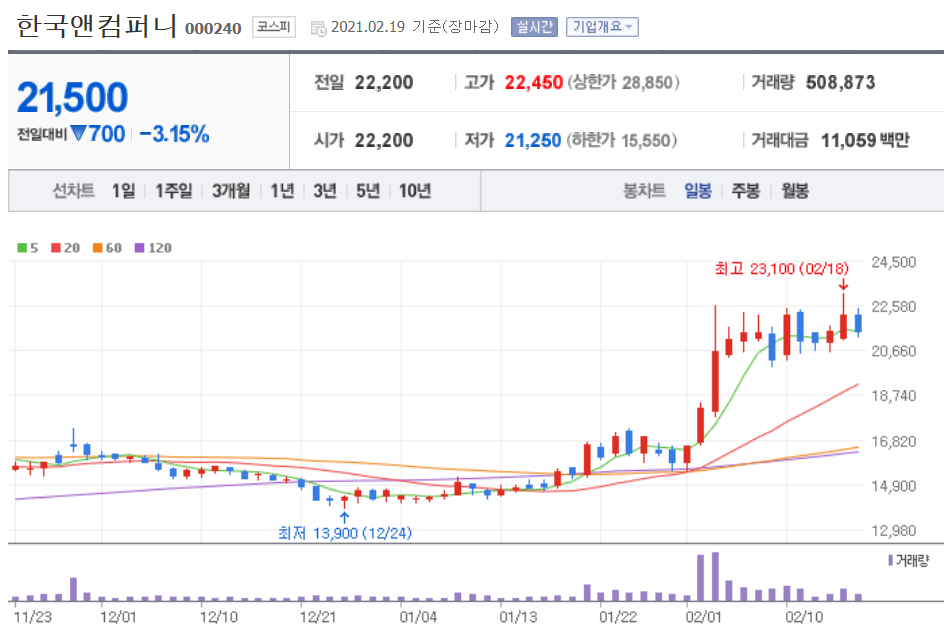Viewport: 944px width, 639px height.
Task: Click the green 5-day moving average swatch
Action: (x=22, y=248)
